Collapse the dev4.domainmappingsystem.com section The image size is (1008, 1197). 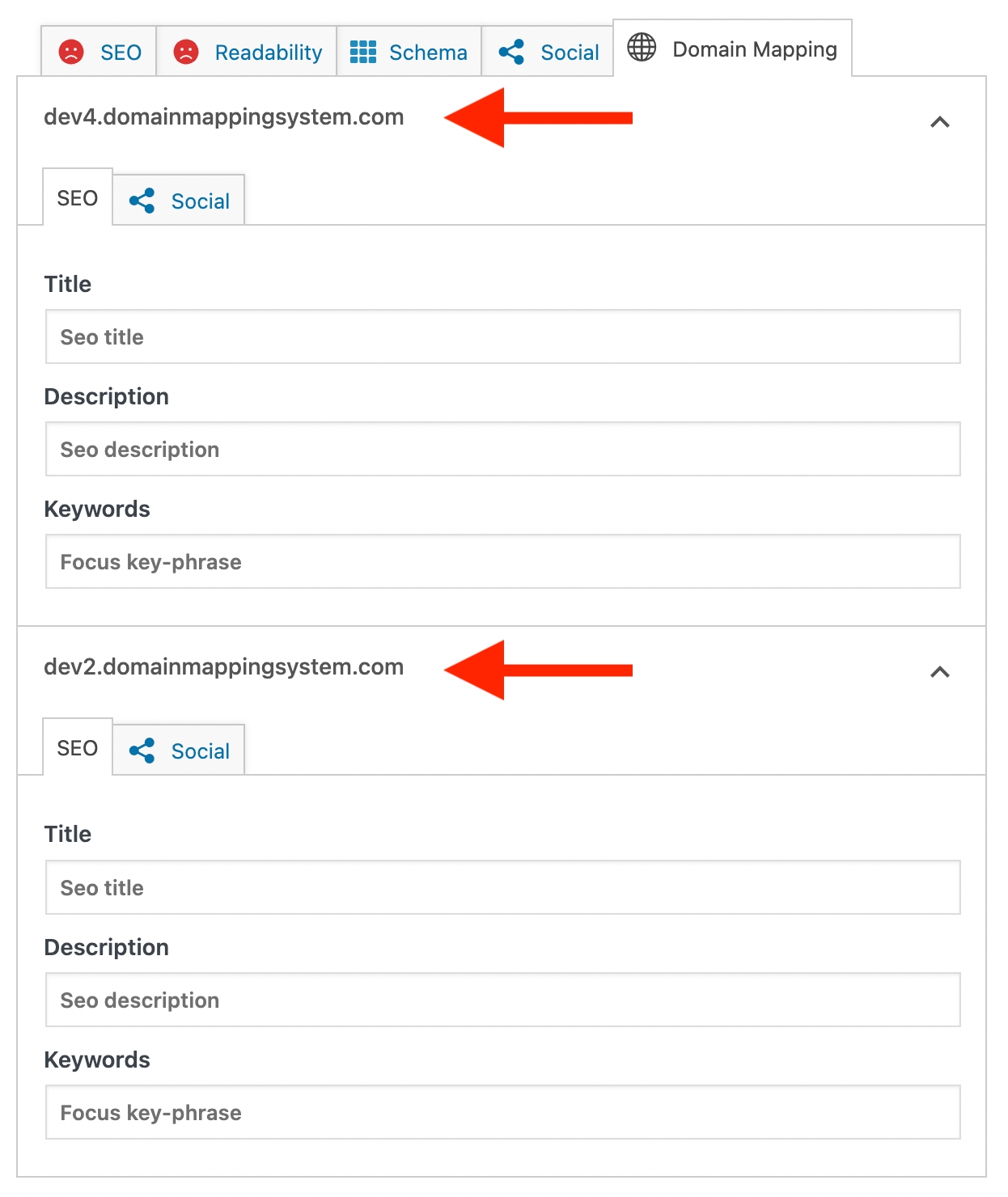pos(939,123)
